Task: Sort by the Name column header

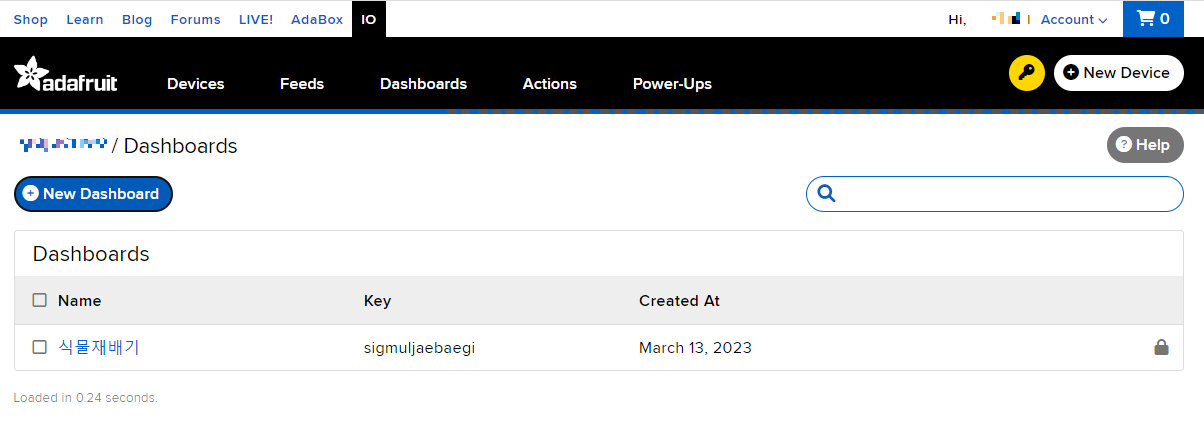Action: (79, 300)
